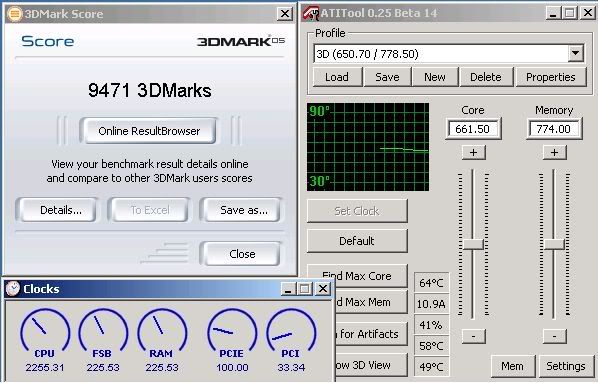The height and width of the screenshot is (383, 598).
Task: Load the selected ATITool profile
Action: coord(337,77)
